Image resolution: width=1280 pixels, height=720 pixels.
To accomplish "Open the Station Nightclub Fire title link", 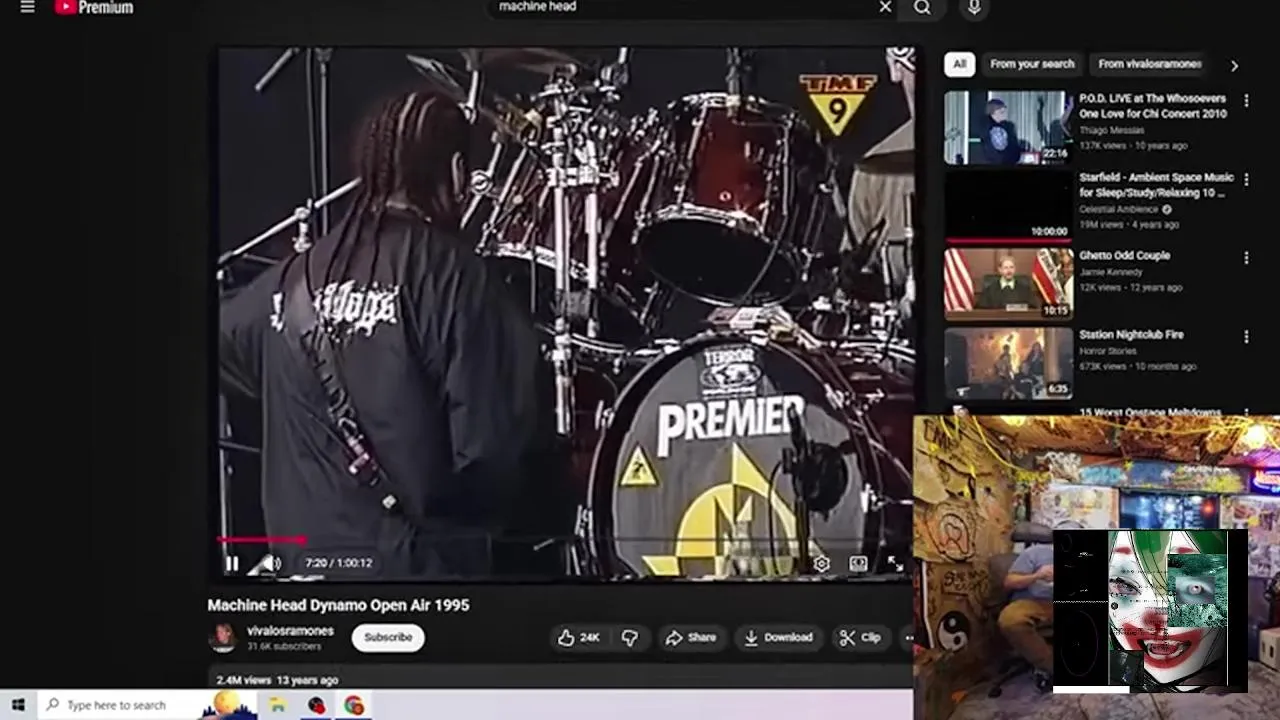I will (1131, 335).
